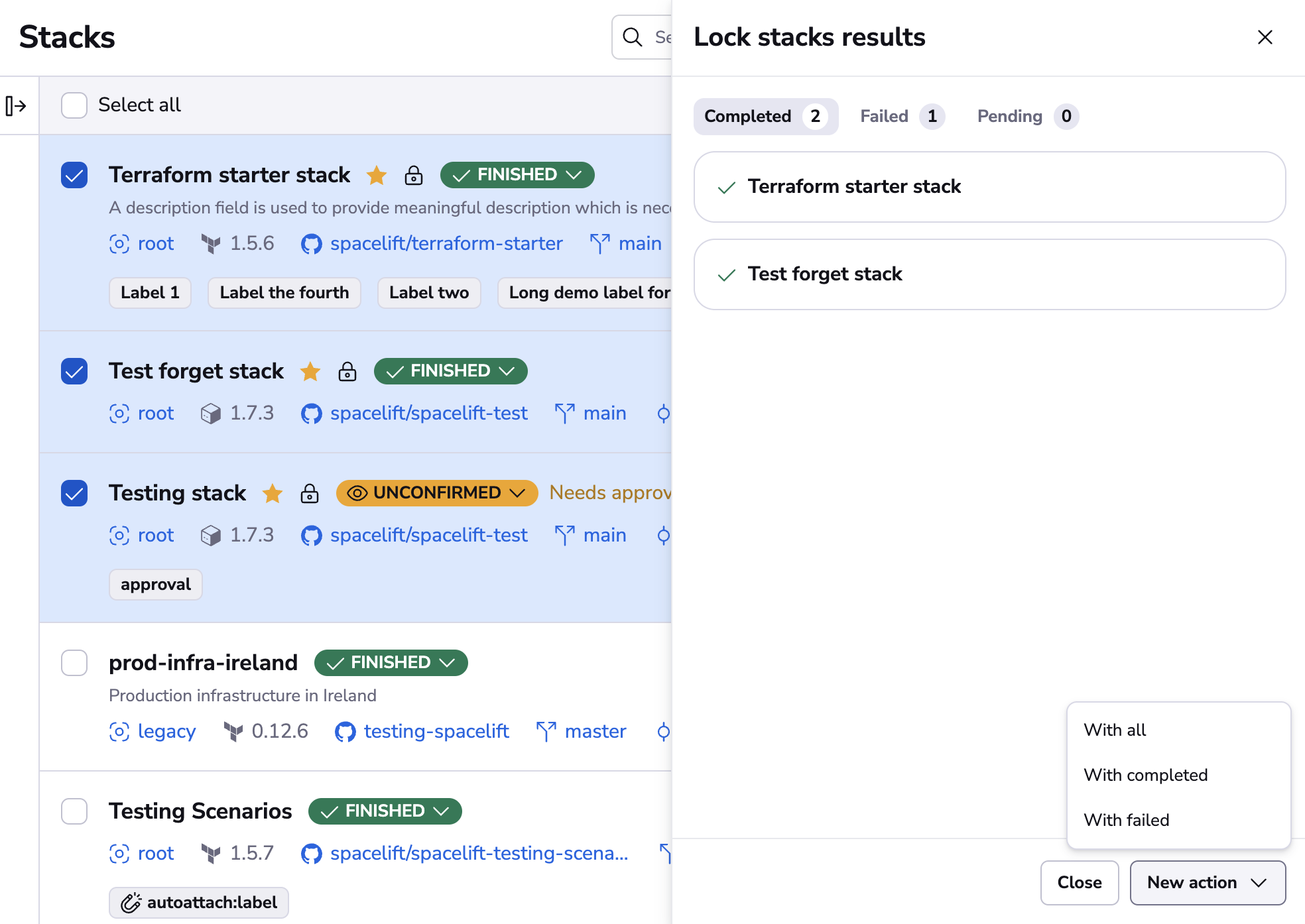This screenshot has width=1305, height=924.
Task: Select the prod-infra-ireland checkbox
Action: [74, 663]
